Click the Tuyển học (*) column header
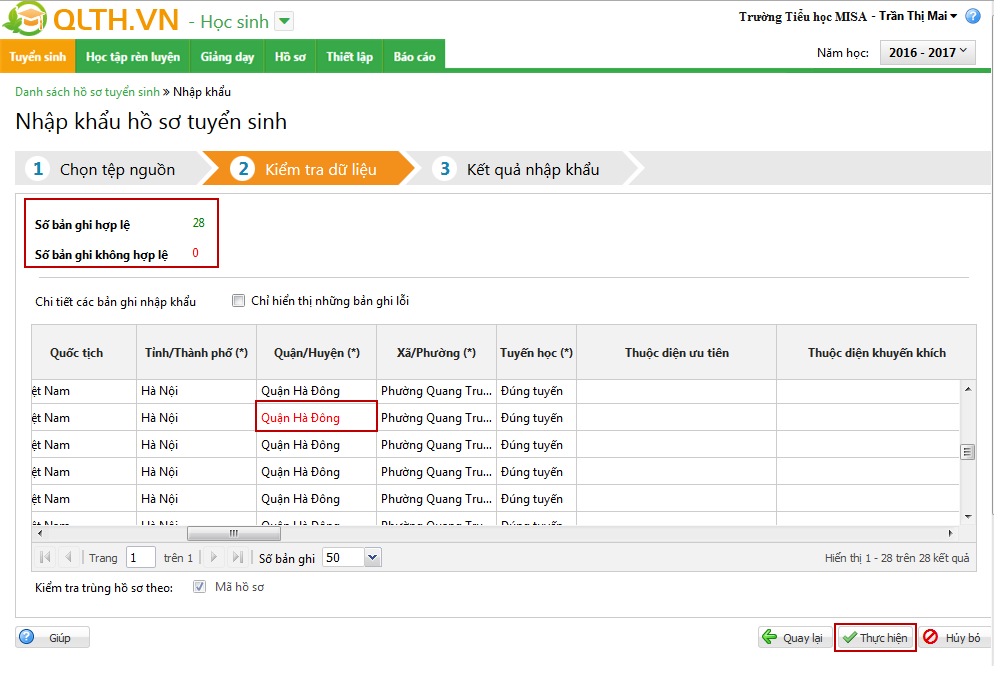994x675 pixels. [x=536, y=352]
